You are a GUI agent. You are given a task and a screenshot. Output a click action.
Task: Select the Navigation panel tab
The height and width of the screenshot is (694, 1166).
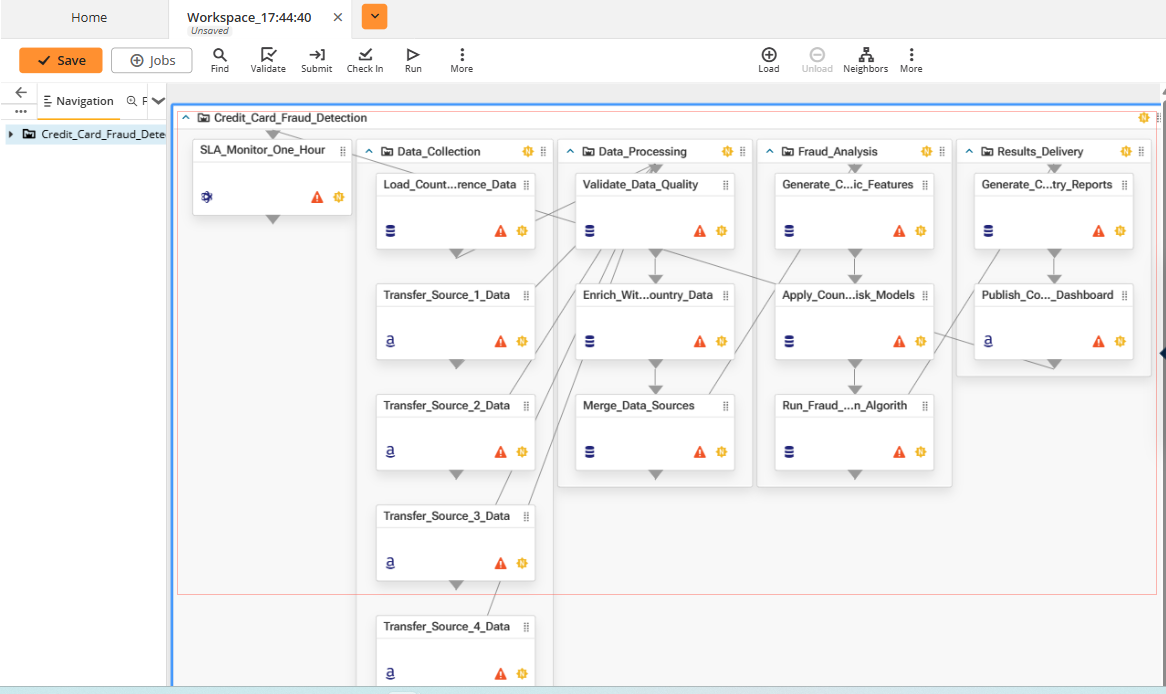(79, 101)
